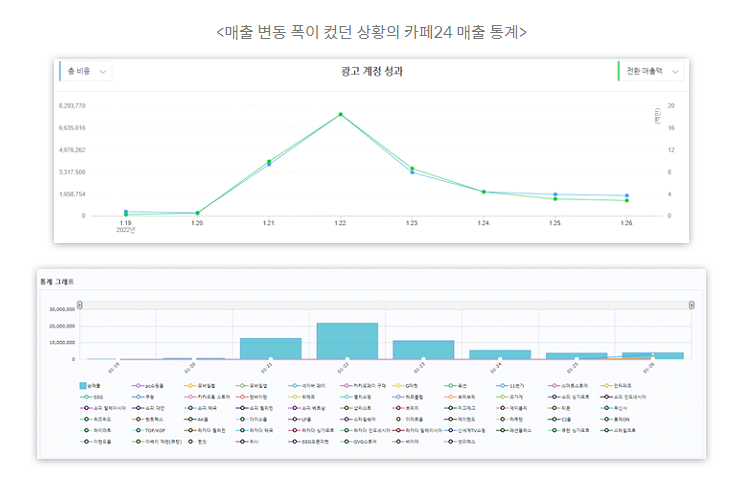Toggle the 쇼핑몰 bar series in the legend
748x483 pixels.
(90, 386)
